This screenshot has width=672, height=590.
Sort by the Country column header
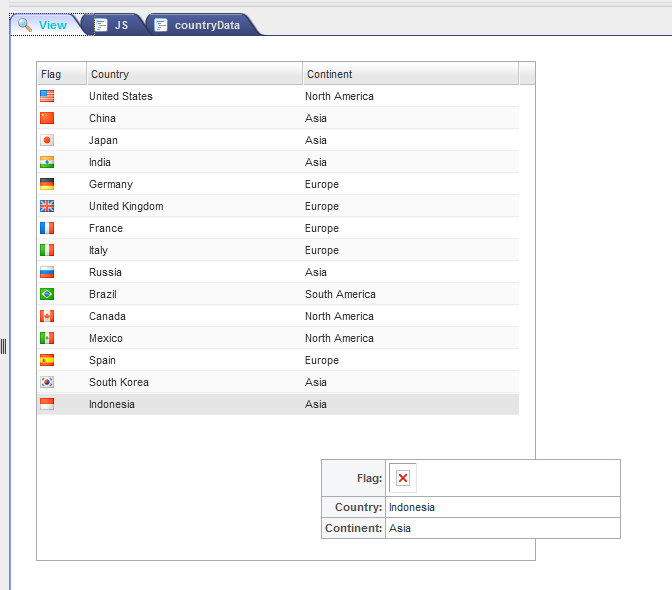point(194,74)
